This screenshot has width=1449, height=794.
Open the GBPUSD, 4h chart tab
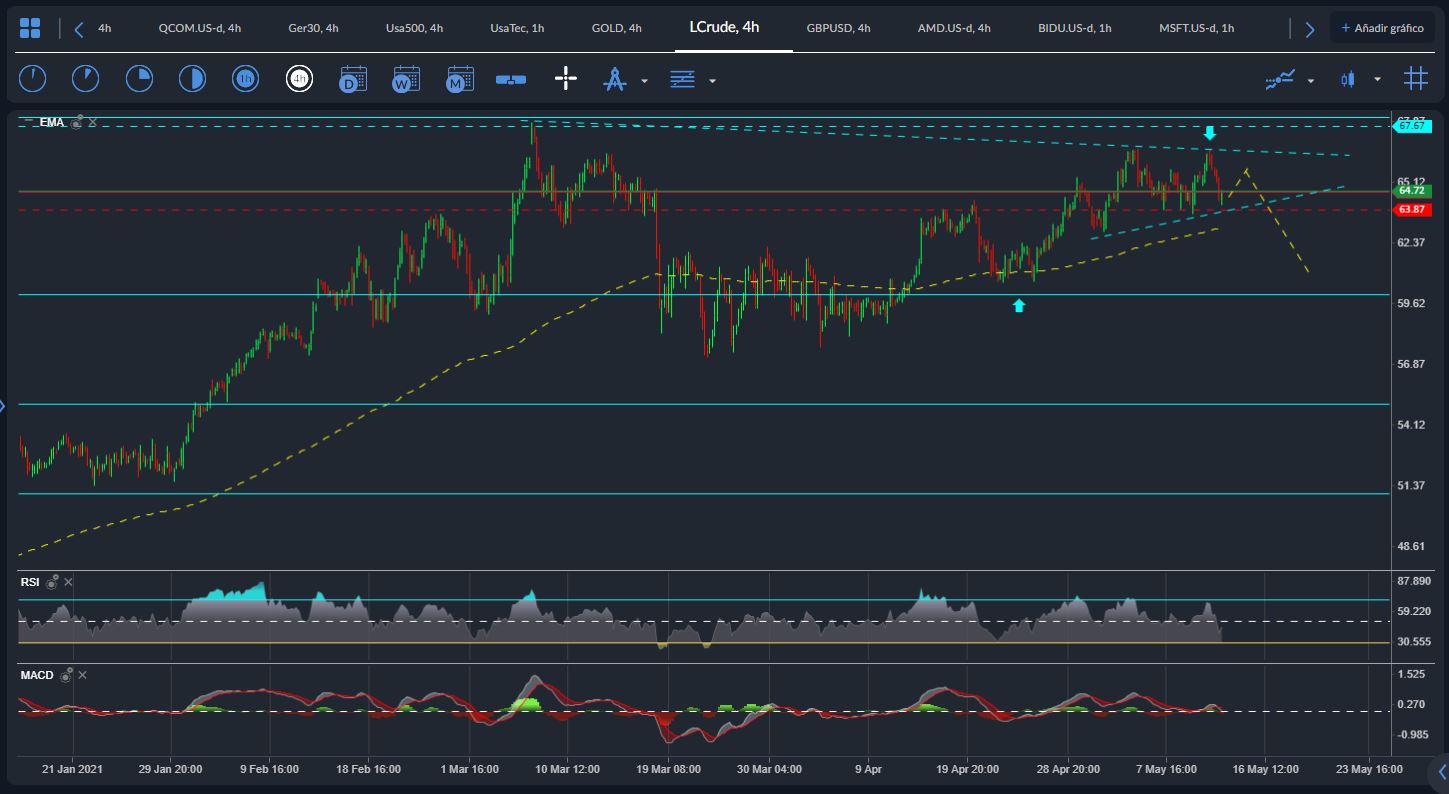point(838,28)
